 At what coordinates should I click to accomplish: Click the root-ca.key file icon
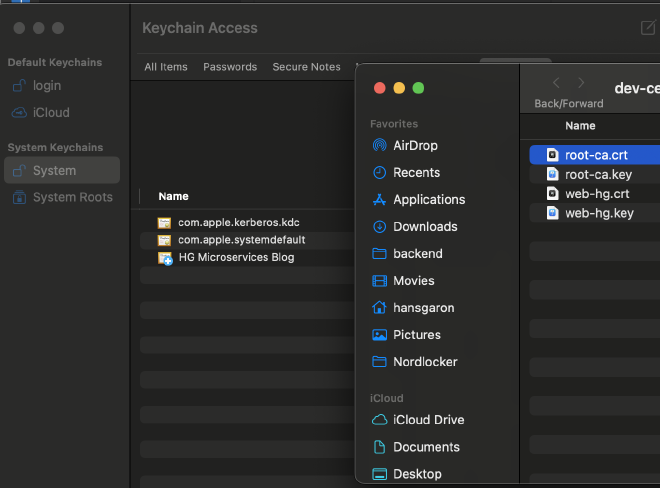point(552,174)
